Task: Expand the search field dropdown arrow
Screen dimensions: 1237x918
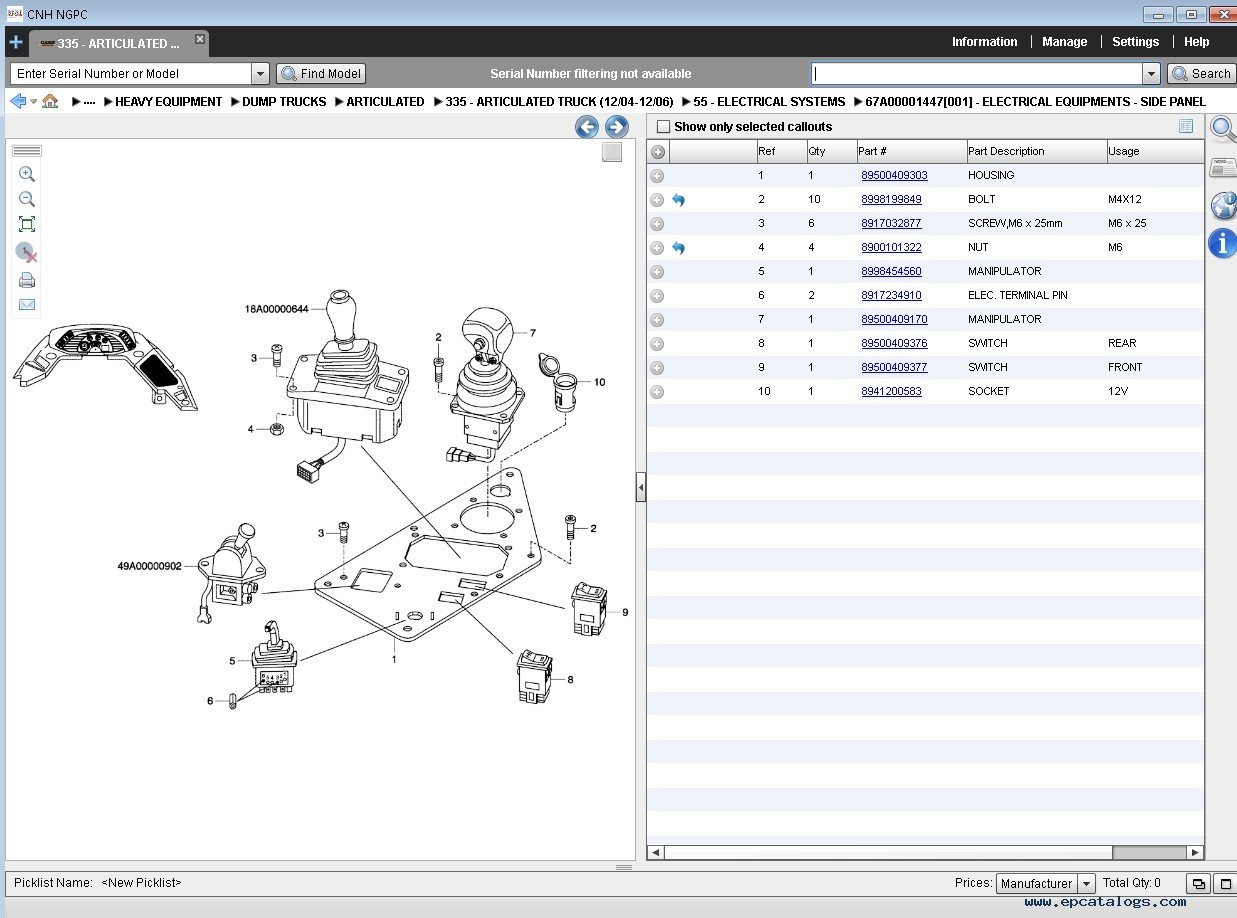Action: 1151,74
